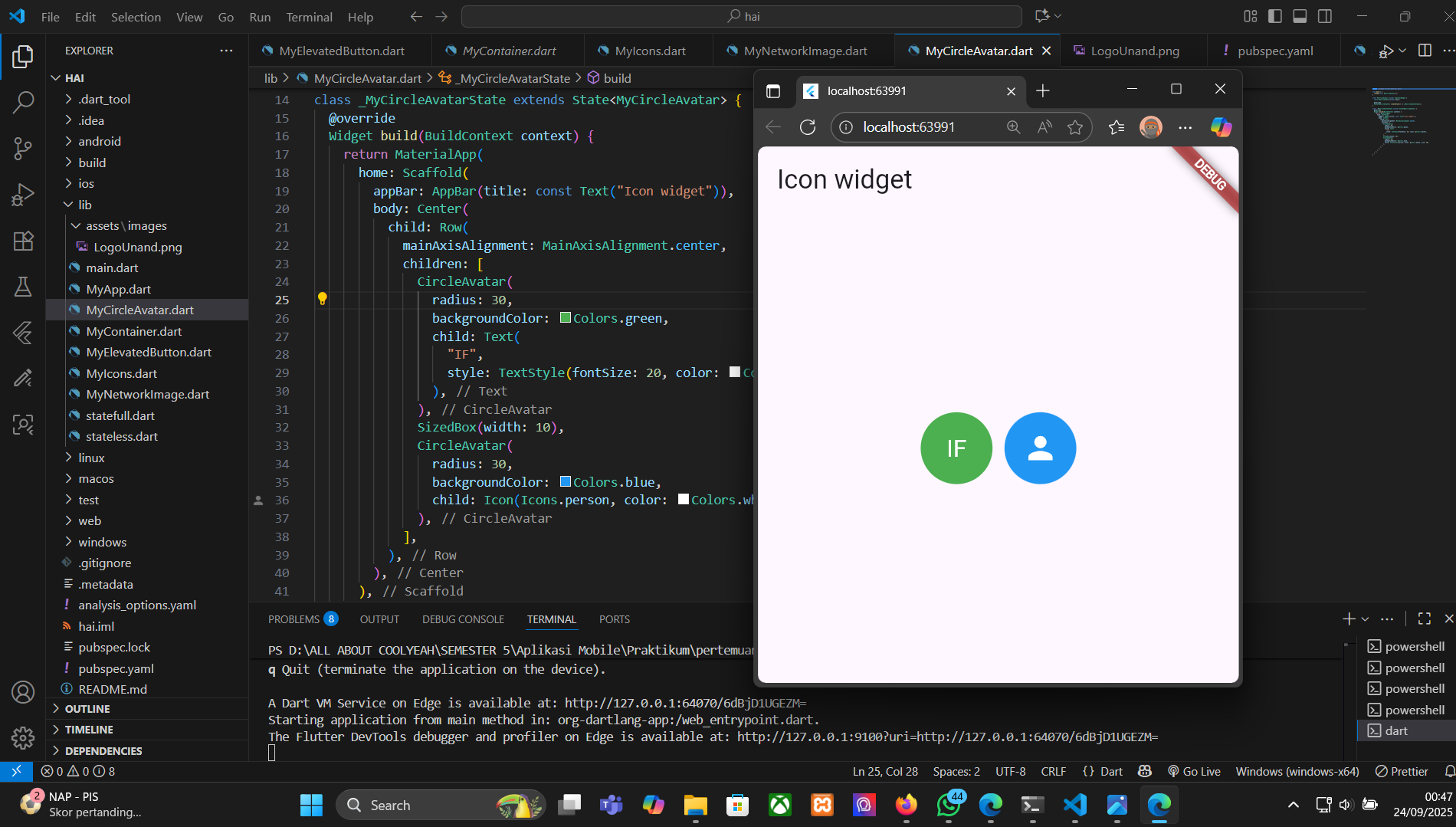Click the lightbulb code action icon
1456x827 pixels.
[323, 299]
